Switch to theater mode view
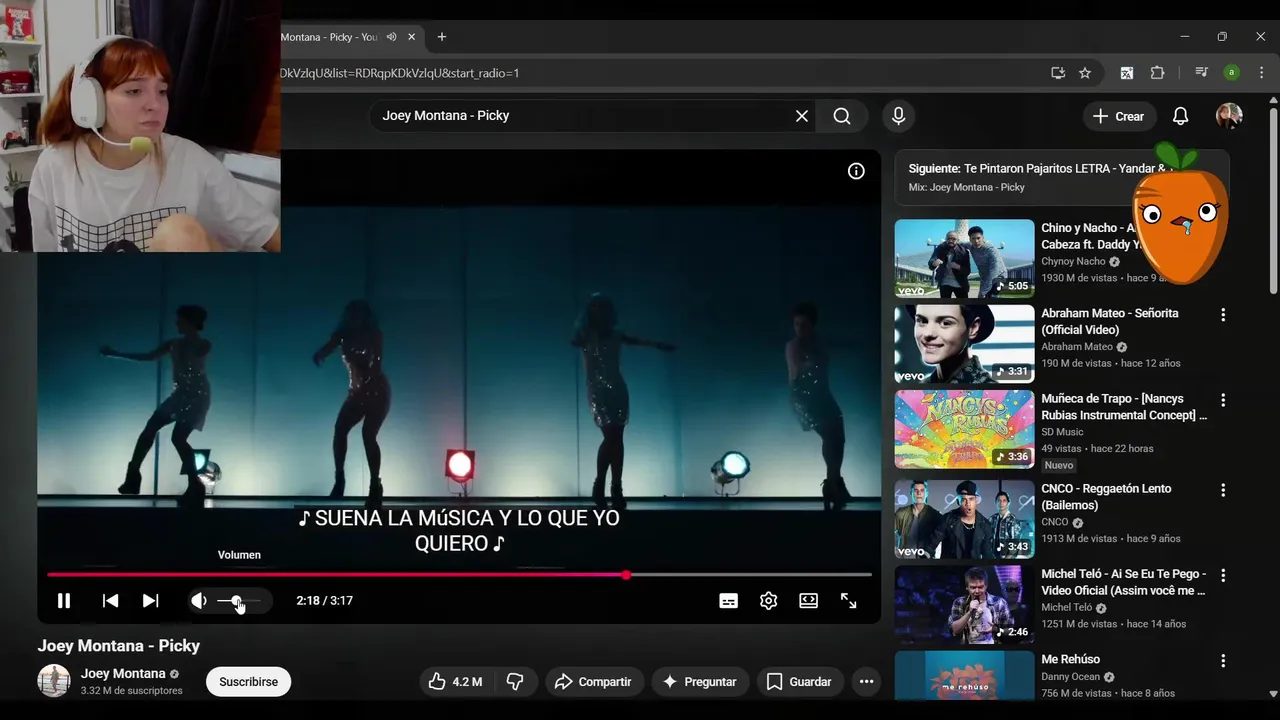This screenshot has height=720, width=1280. [x=808, y=601]
